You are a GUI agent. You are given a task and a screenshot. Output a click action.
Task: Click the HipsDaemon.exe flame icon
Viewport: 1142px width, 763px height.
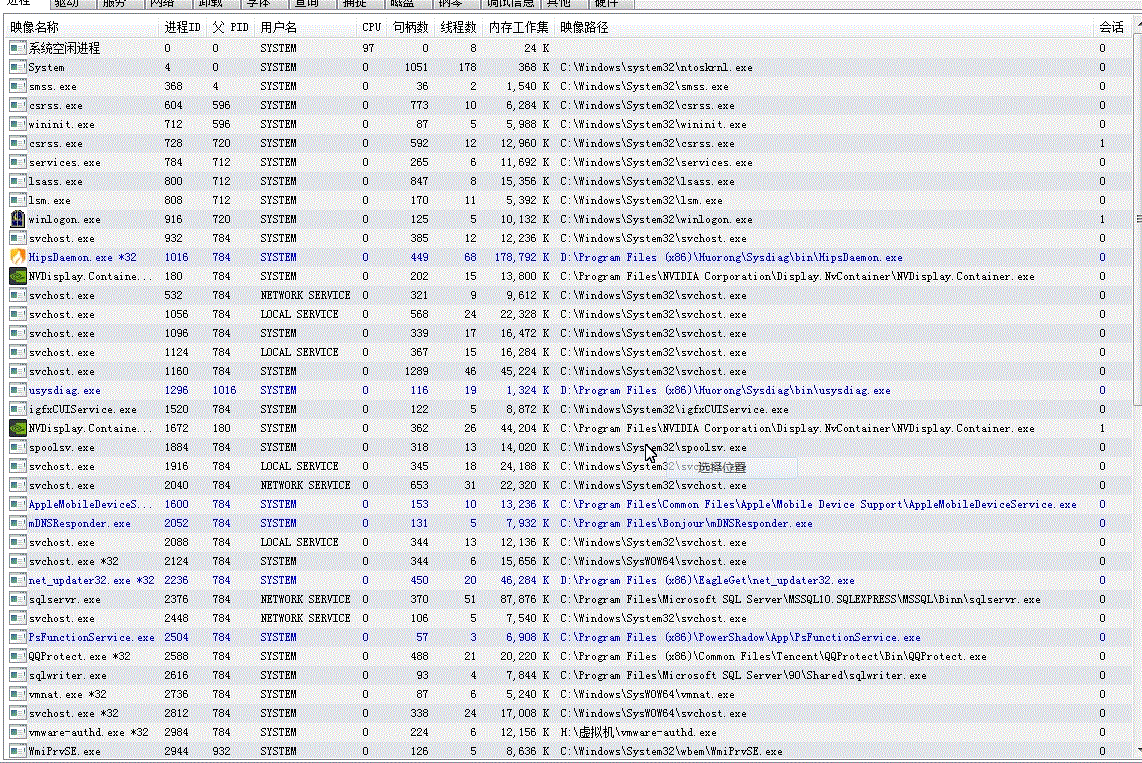[x=17, y=257]
